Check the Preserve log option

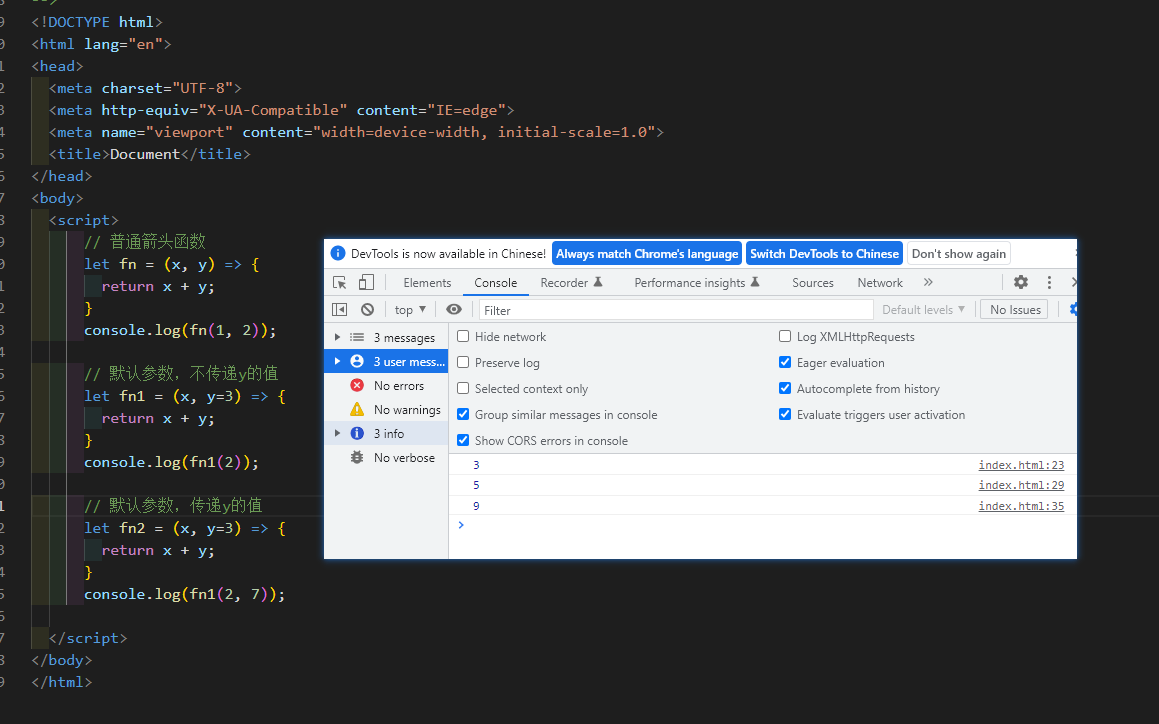pyautogui.click(x=463, y=363)
